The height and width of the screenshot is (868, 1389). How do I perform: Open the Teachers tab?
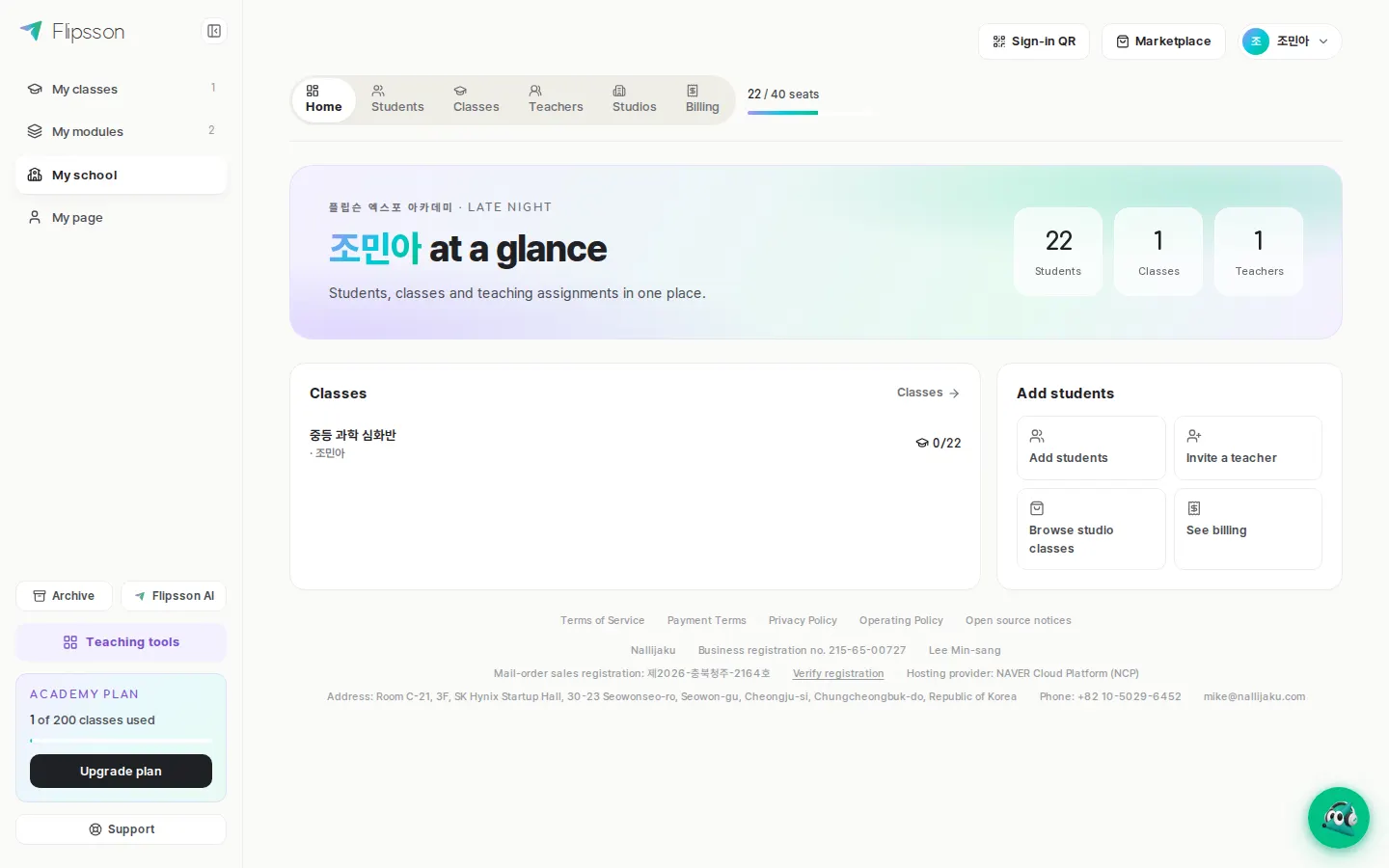[556, 98]
